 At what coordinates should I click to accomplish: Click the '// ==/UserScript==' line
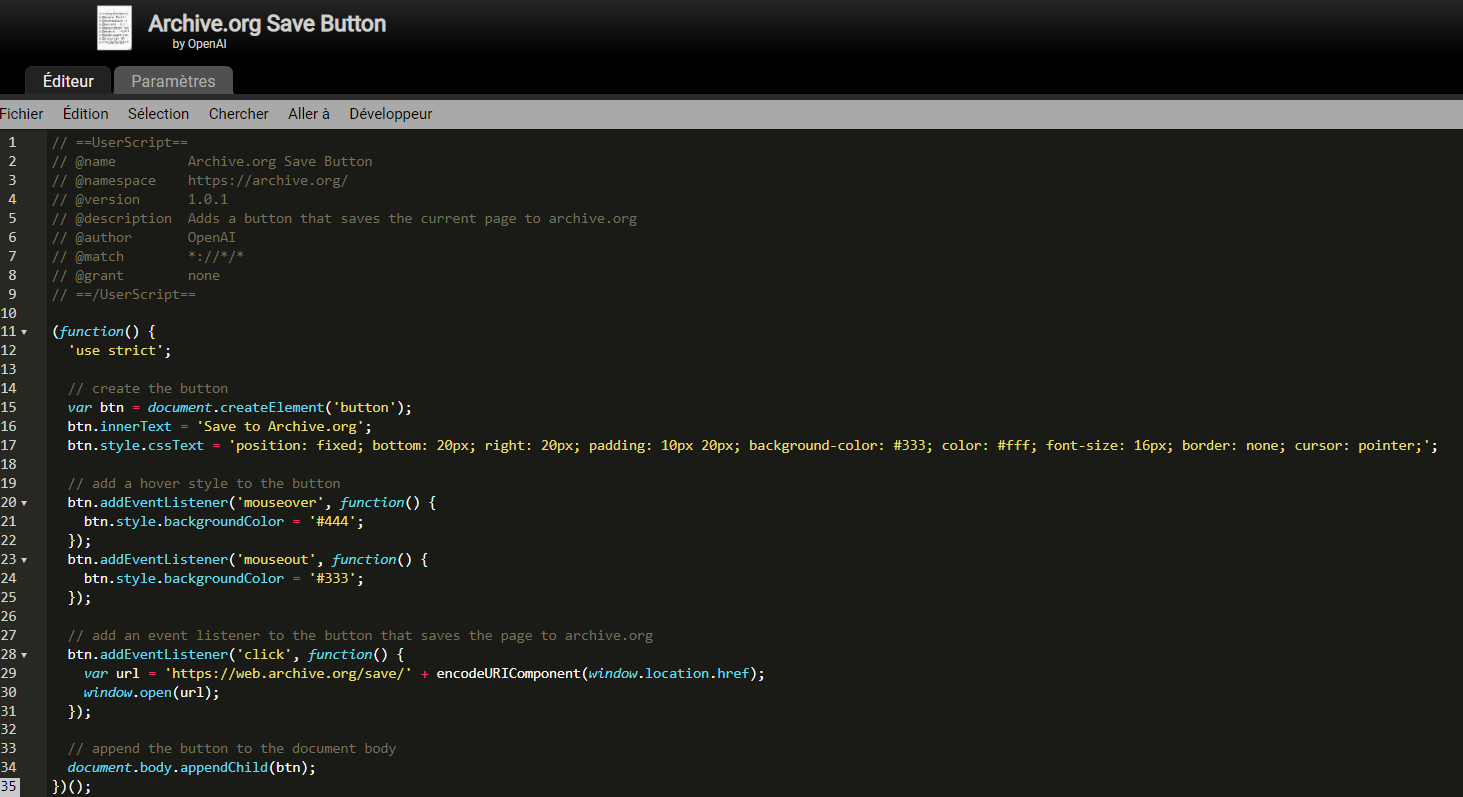pyautogui.click(x=124, y=294)
